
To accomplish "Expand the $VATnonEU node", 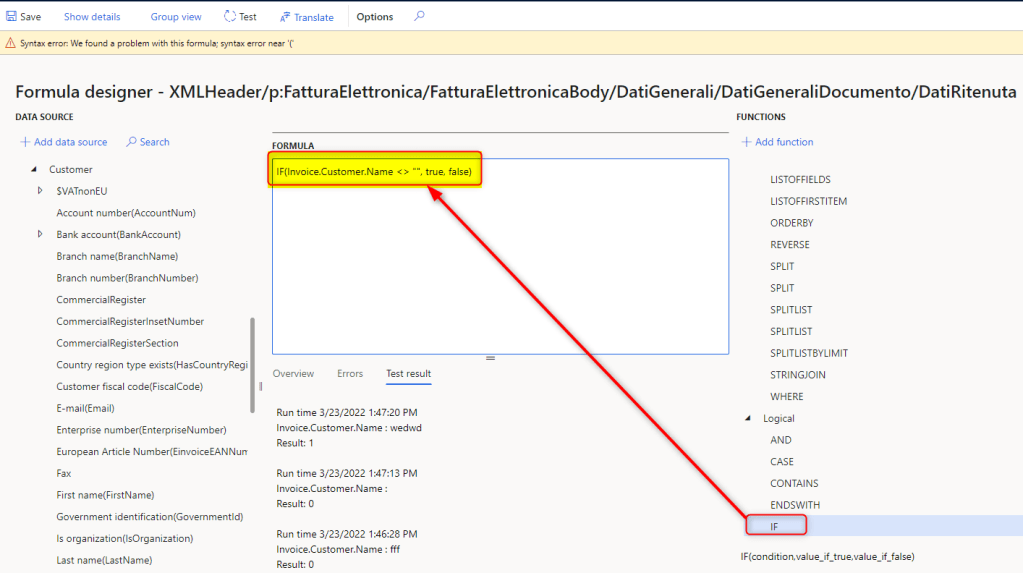I will click(x=40, y=191).
